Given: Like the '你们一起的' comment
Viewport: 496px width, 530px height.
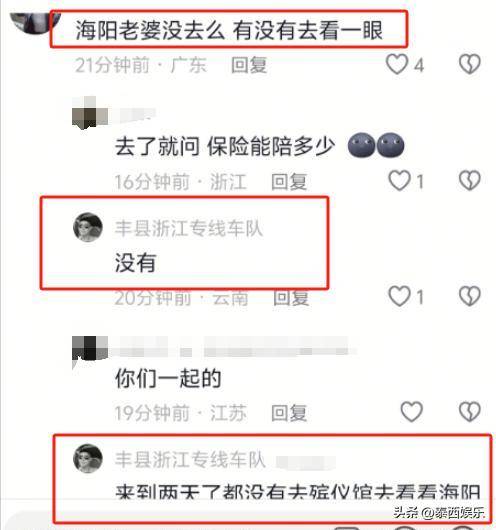Looking at the screenshot, I should [411, 412].
